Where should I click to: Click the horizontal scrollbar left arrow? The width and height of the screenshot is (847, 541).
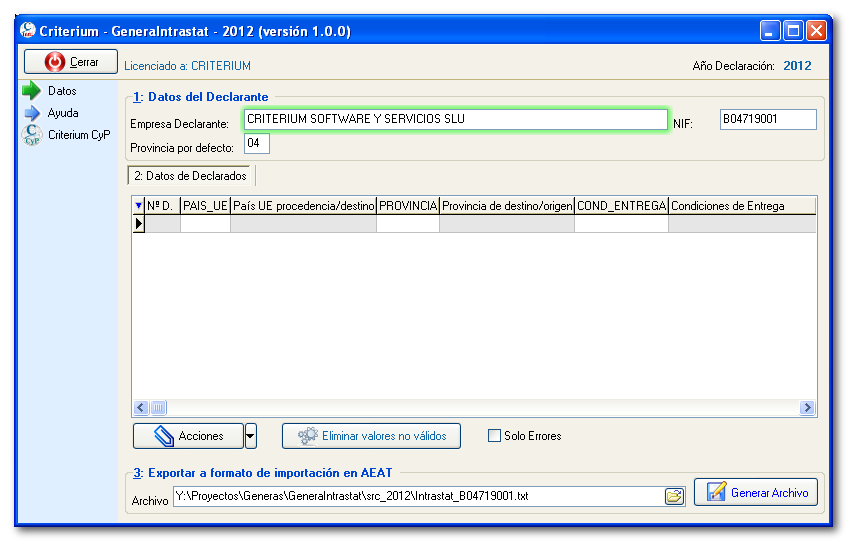[141, 408]
